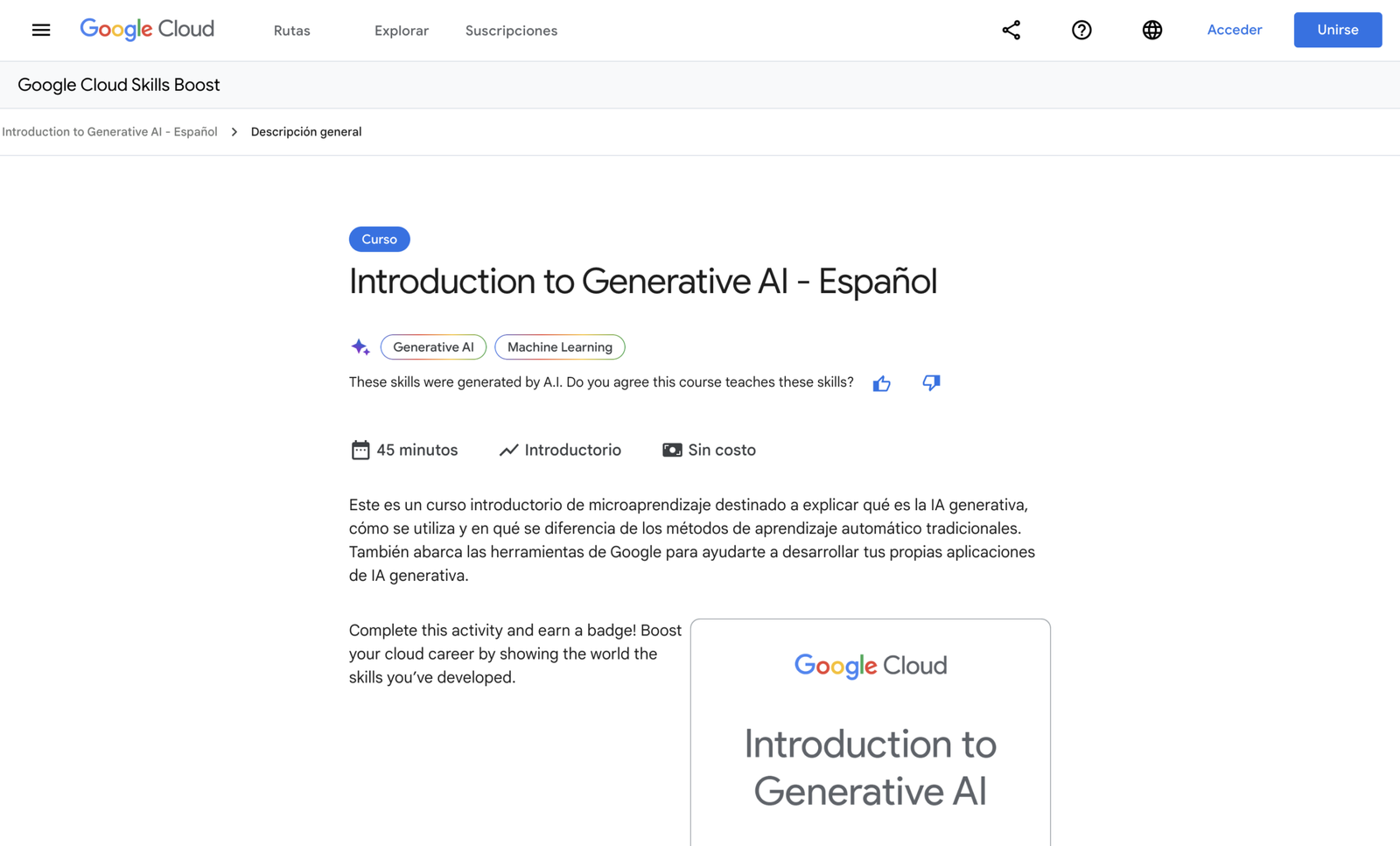Click the Sin costo price text
The height and width of the screenshot is (846, 1400).
(722, 450)
